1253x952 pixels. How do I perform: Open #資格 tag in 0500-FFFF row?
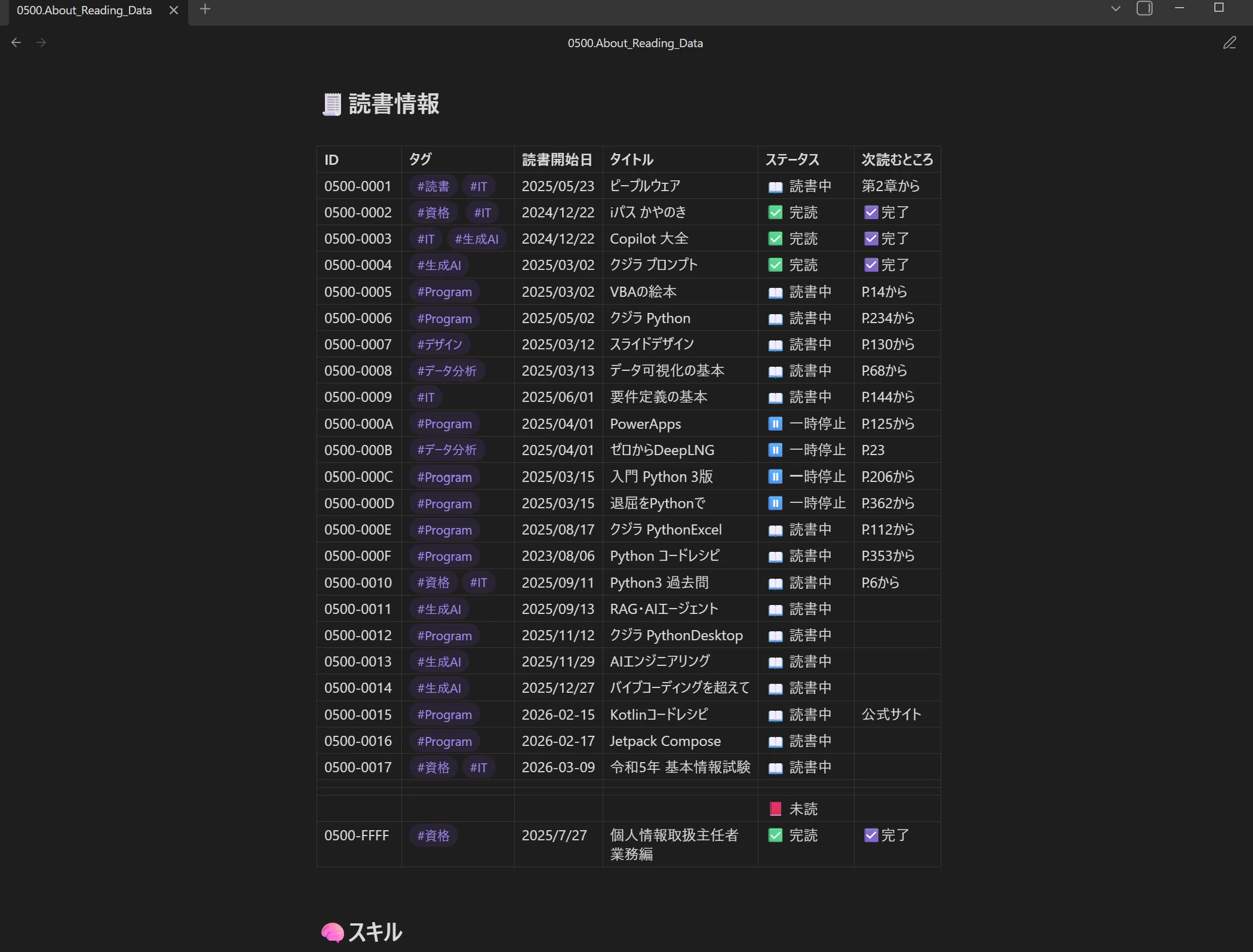(433, 836)
